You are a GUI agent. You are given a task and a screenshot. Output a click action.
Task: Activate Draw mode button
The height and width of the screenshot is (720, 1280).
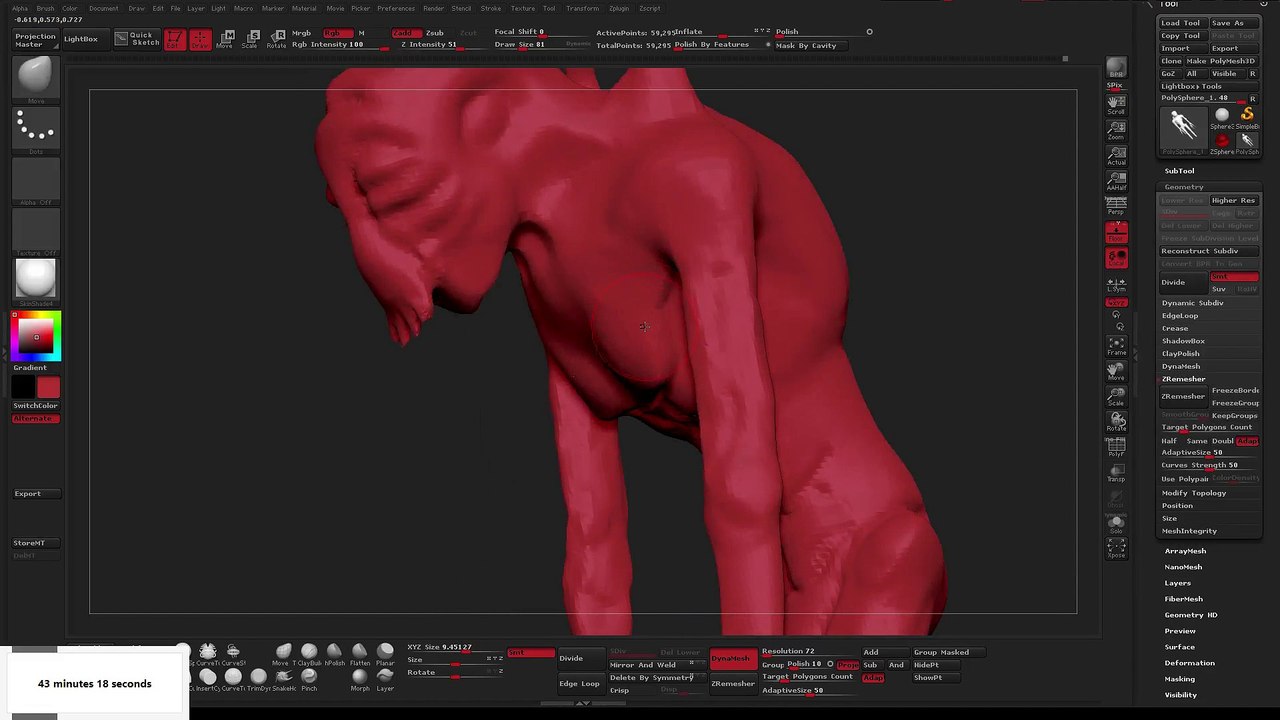coord(200,40)
